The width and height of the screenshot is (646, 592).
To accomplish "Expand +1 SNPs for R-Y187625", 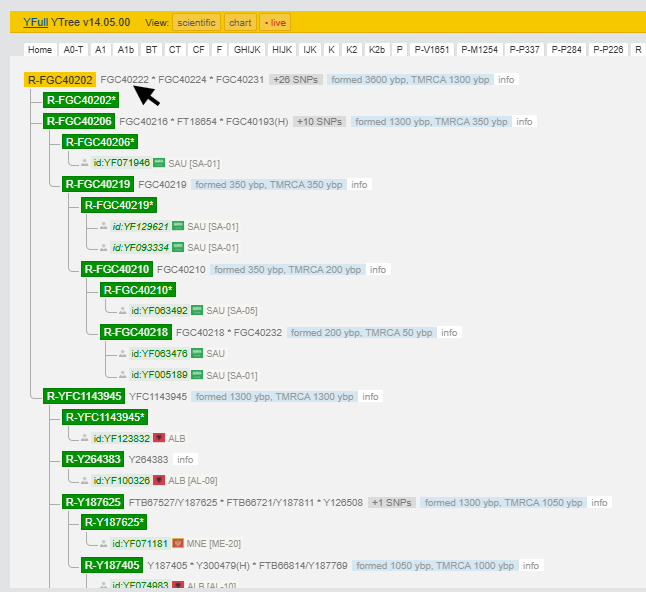I will coord(392,503).
